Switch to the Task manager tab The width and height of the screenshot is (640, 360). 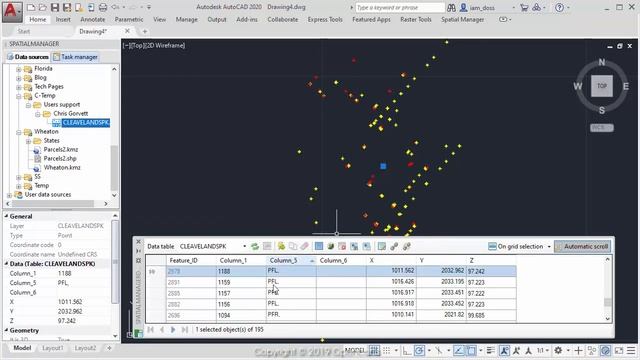(x=75, y=57)
